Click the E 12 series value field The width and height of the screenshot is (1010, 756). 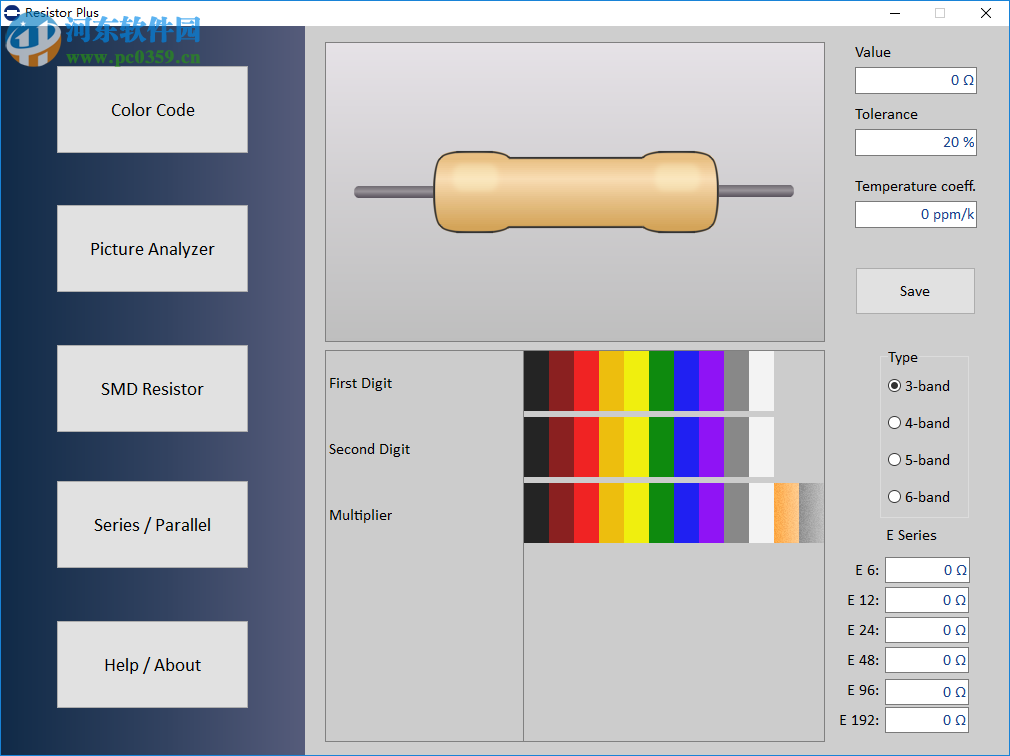(x=926, y=599)
